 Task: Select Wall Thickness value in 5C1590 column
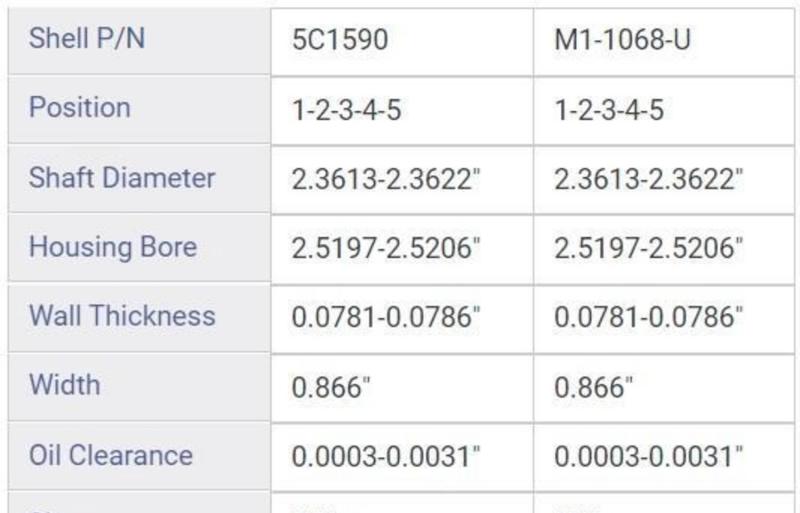pos(386,317)
